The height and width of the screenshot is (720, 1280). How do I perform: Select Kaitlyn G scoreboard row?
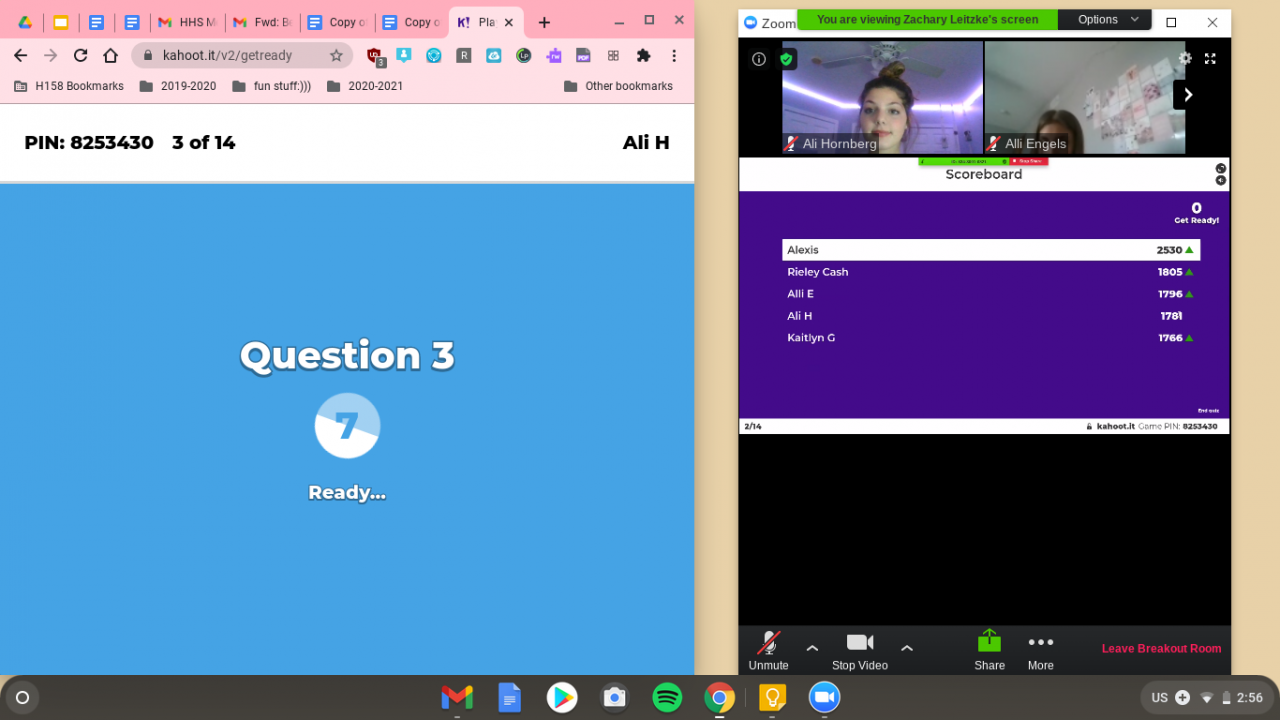click(x=991, y=338)
